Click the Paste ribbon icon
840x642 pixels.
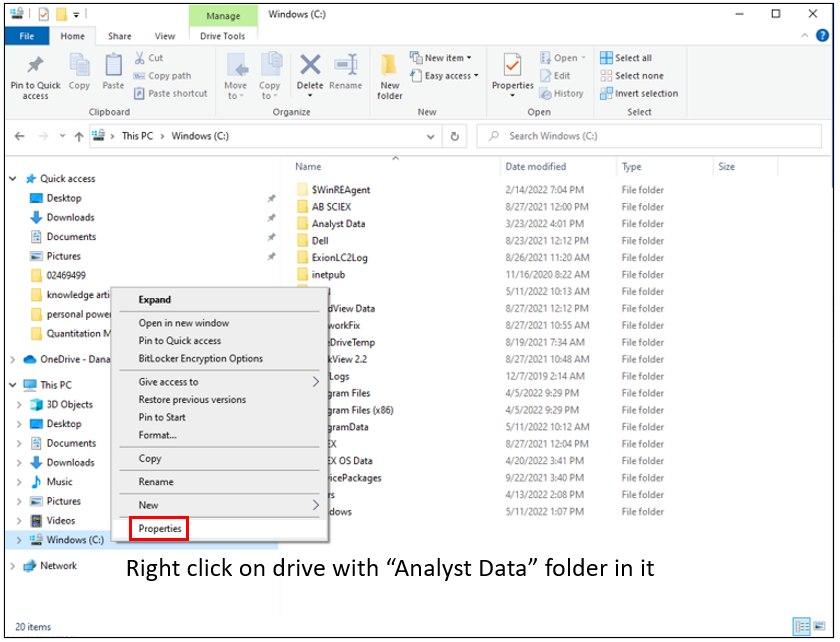113,71
